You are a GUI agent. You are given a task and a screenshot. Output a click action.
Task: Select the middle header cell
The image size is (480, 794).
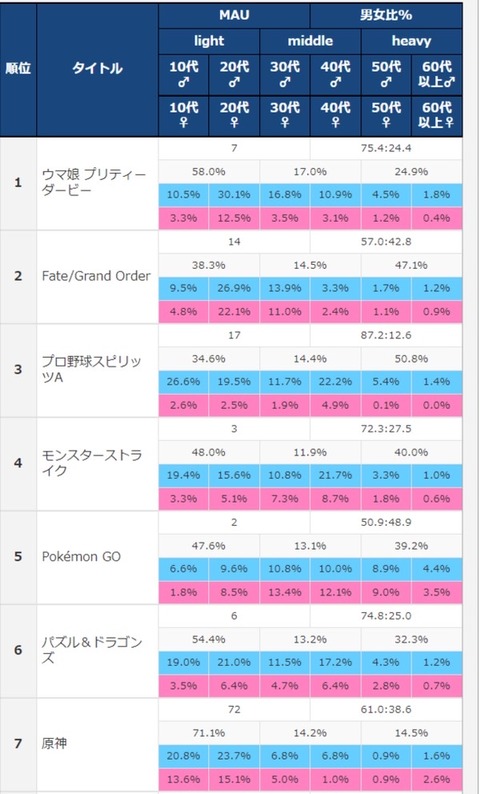coord(310,41)
